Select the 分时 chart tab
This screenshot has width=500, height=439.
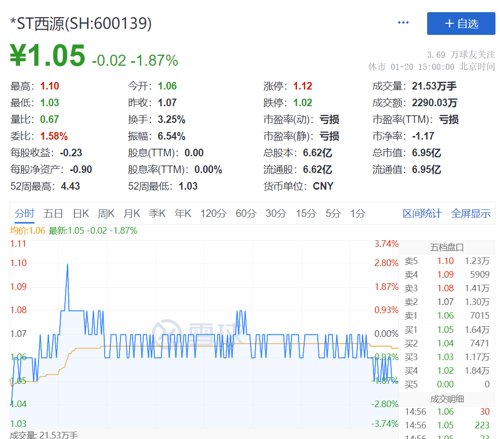[x=24, y=213]
